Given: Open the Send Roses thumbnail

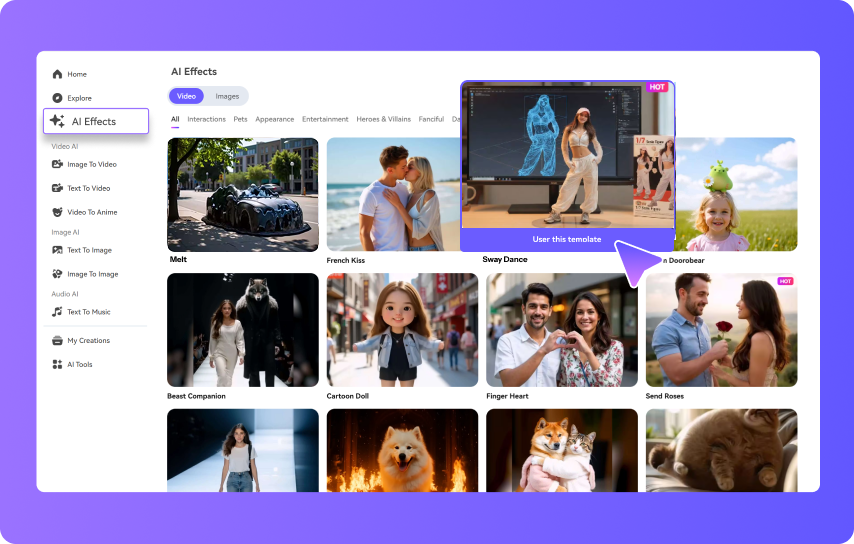Looking at the screenshot, I should point(722,330).
